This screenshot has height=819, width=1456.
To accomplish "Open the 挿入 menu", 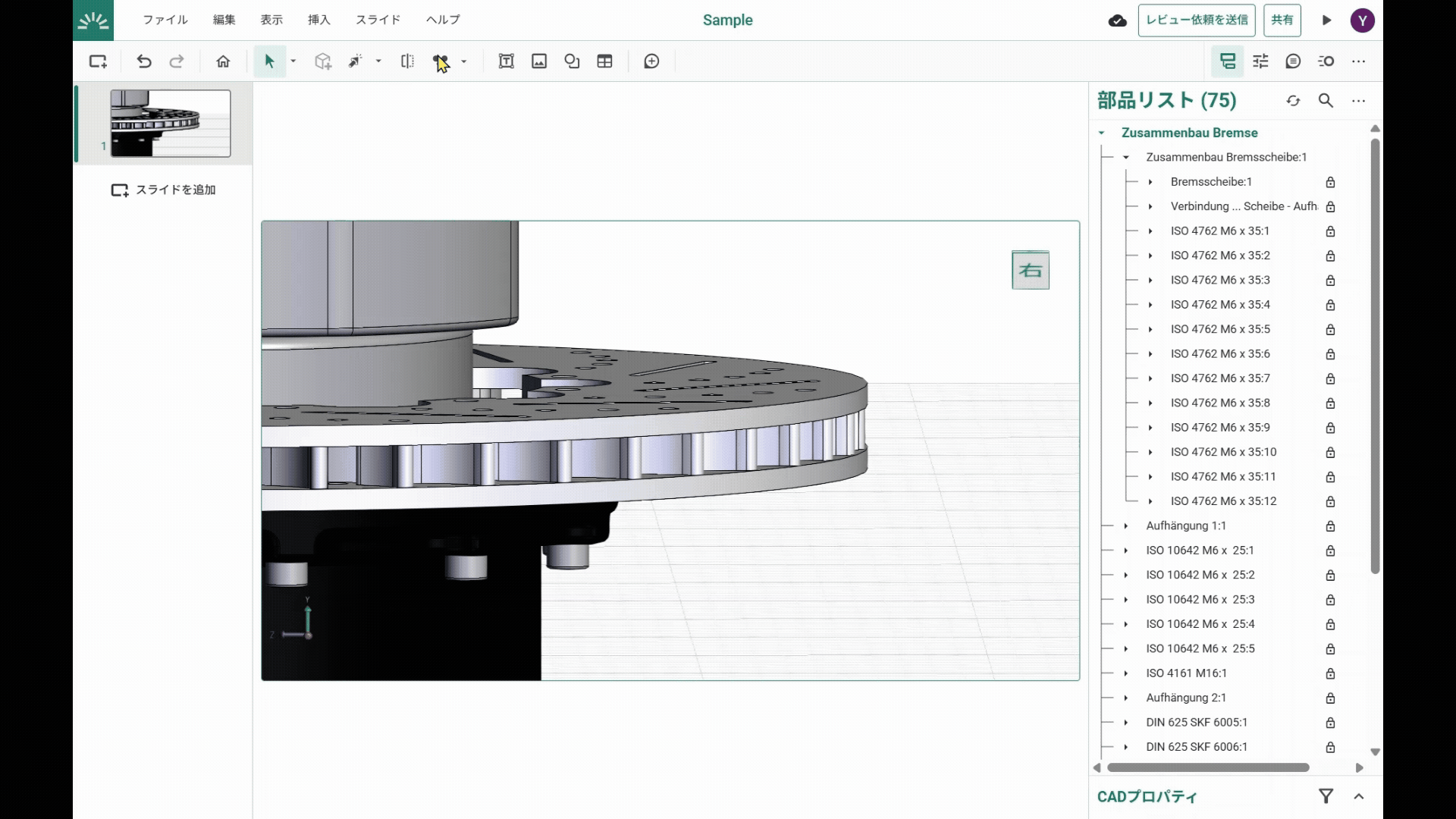I will 318,20.
